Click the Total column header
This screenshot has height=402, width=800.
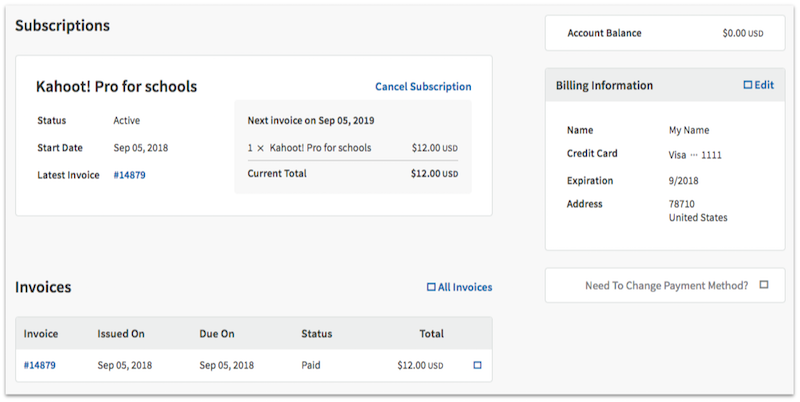coord(431,334)
